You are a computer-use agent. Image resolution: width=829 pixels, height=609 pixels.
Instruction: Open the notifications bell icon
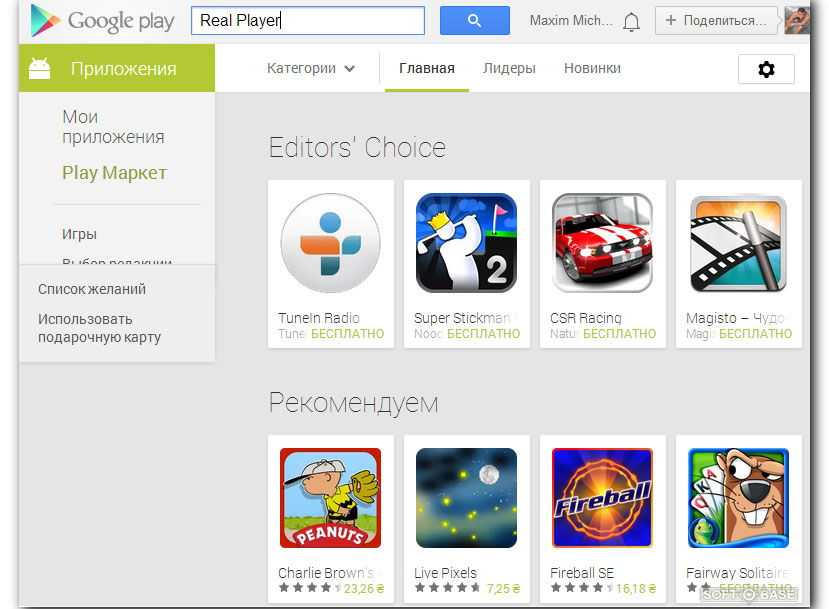pyautogui.click(x=631, y=22)
